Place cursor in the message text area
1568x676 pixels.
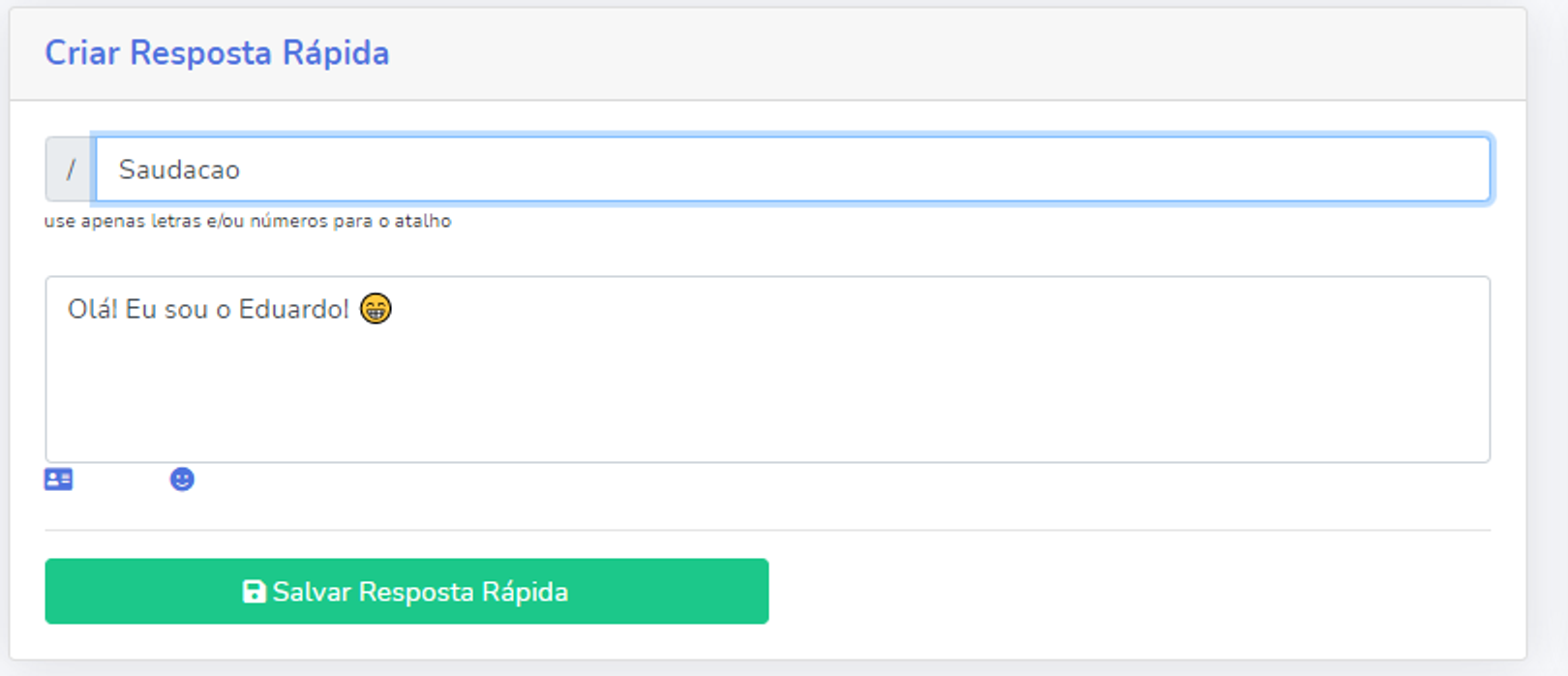[768, 369]
